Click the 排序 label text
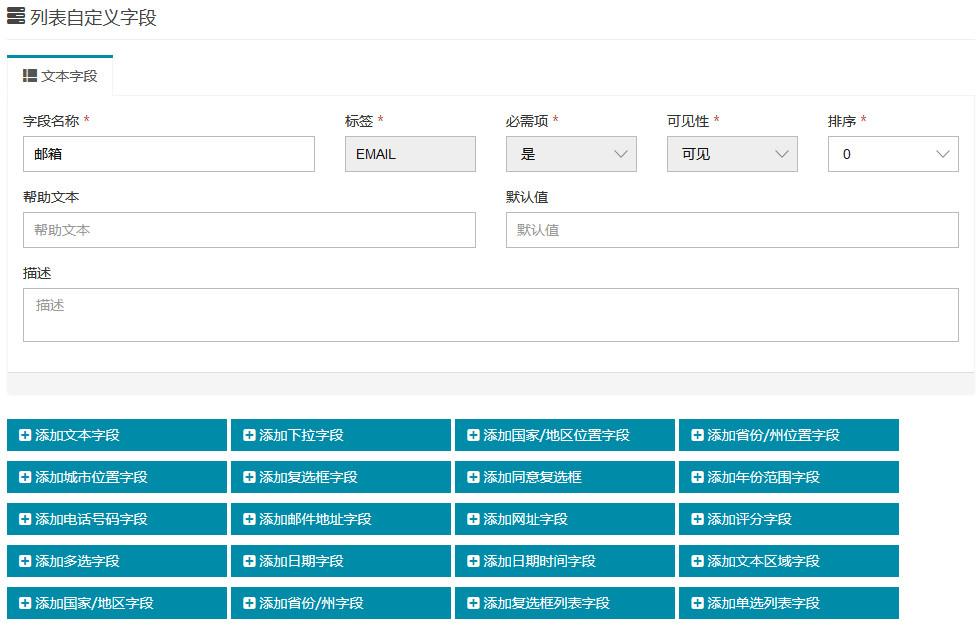Viewport: 979px width, 627px height. tap(842, 121)
